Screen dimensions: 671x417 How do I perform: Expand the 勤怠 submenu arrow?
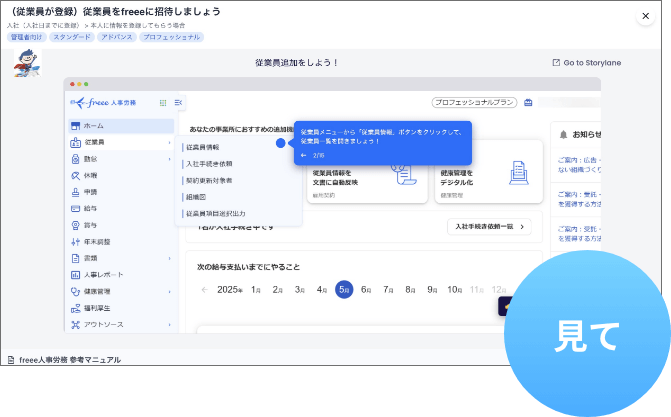[x=170, y=159]
